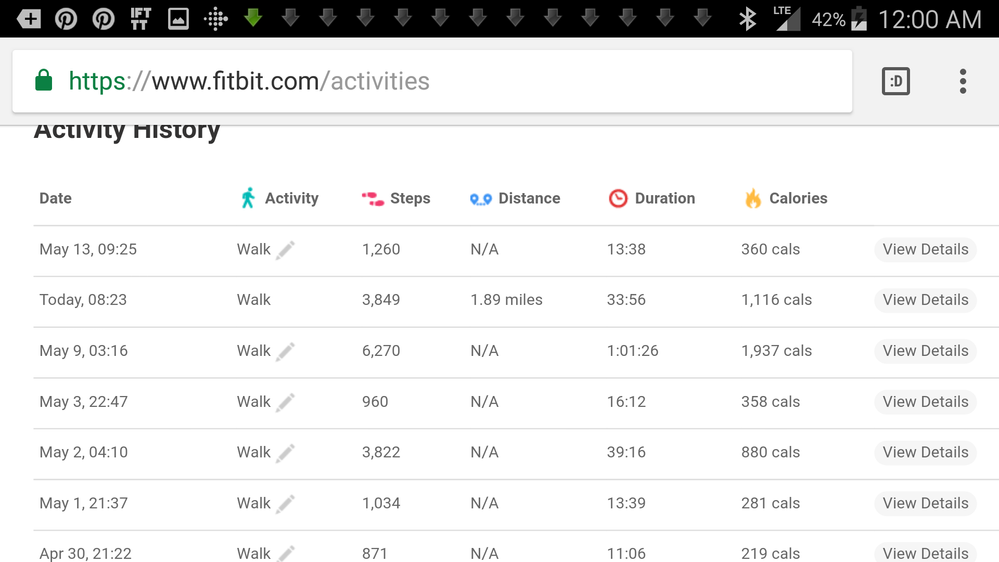View Details for Today, 08:23 walk

point(925,299)
